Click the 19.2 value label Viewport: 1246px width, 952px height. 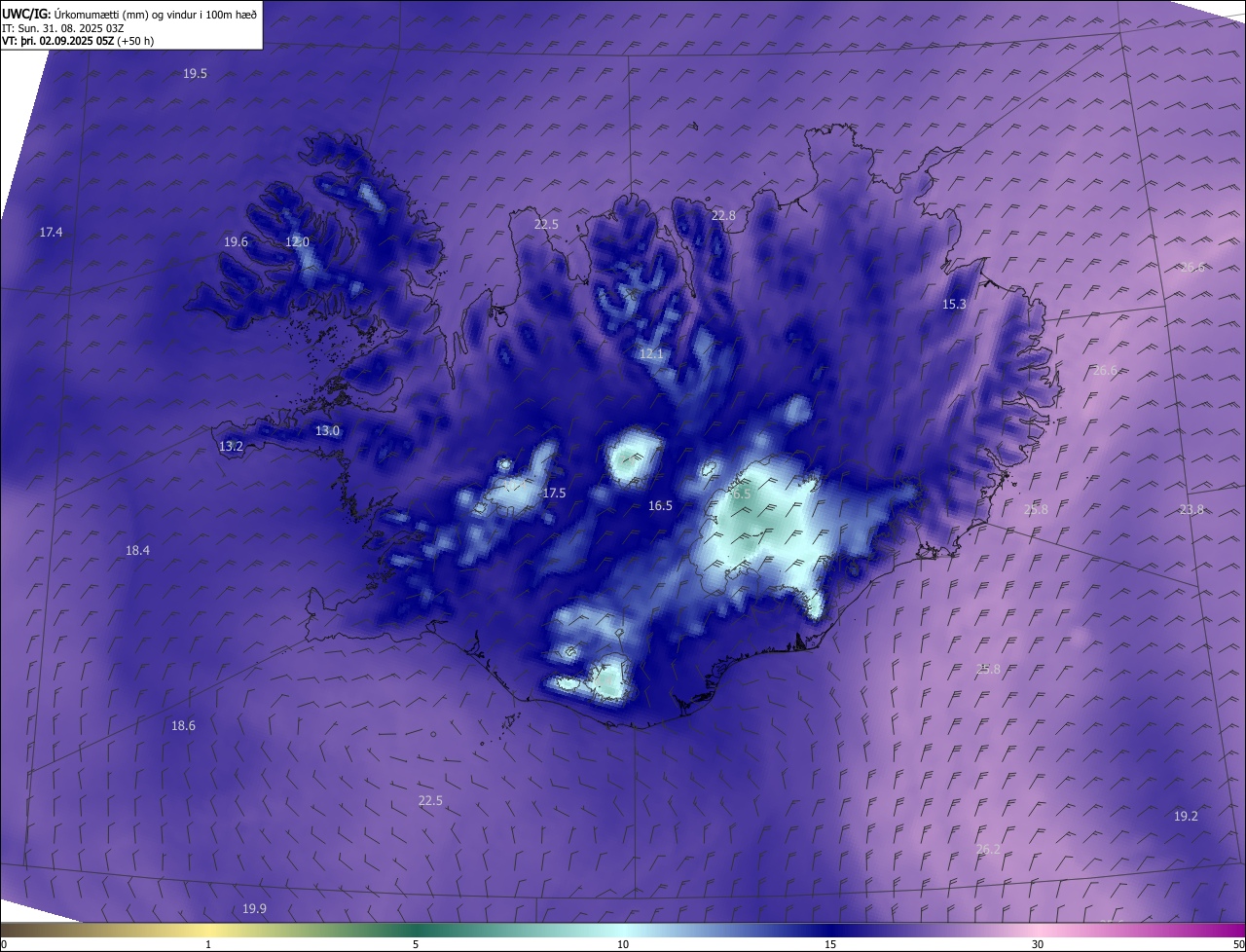coord(1186,817)
